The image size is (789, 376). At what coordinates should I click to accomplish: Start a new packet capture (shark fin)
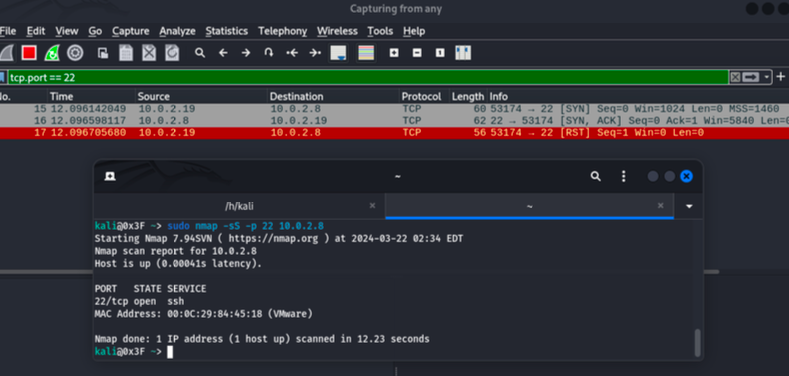pos(6,53)
